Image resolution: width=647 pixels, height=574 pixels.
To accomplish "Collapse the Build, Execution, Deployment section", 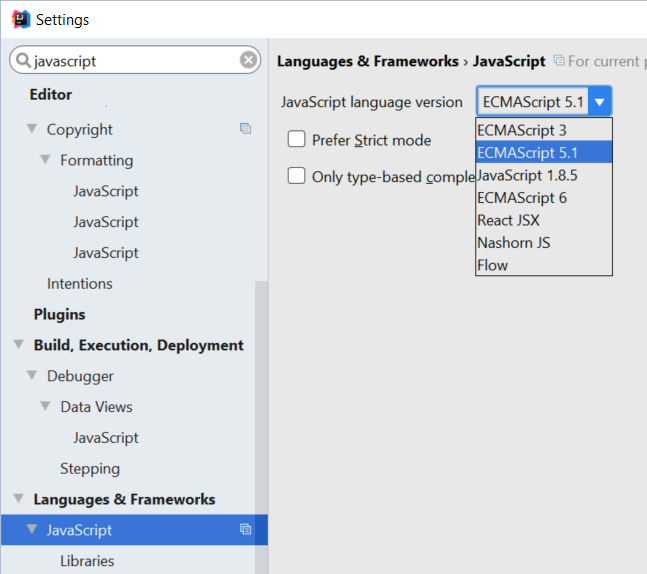I will pyautogui.click(x=18, y=345).
